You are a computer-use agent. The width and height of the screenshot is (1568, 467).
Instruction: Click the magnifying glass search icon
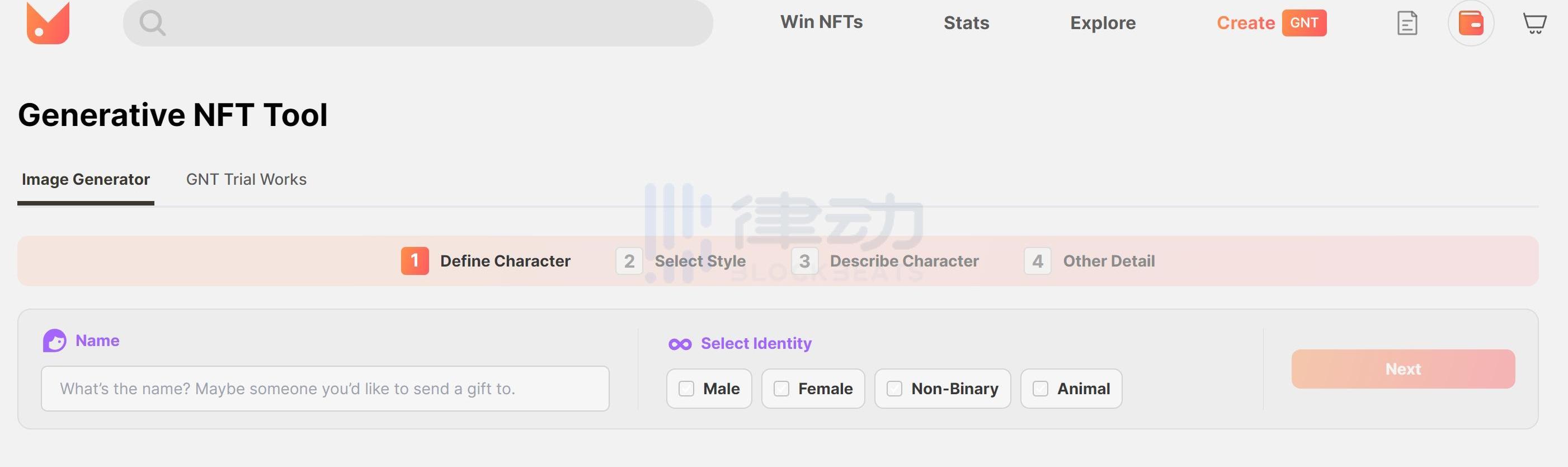[x=152, y=24]
